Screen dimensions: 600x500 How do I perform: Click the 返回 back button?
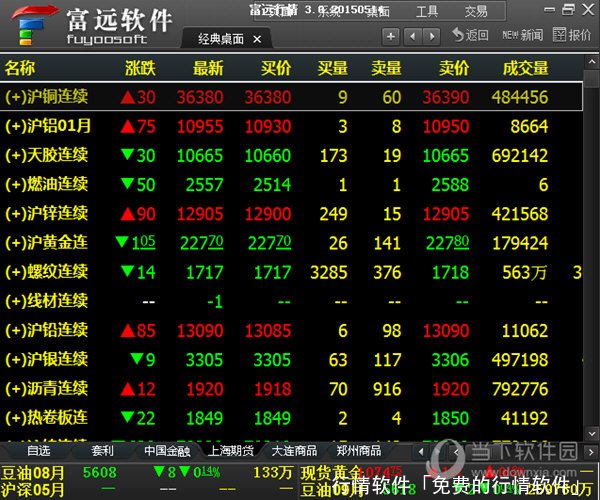(470, 35)
